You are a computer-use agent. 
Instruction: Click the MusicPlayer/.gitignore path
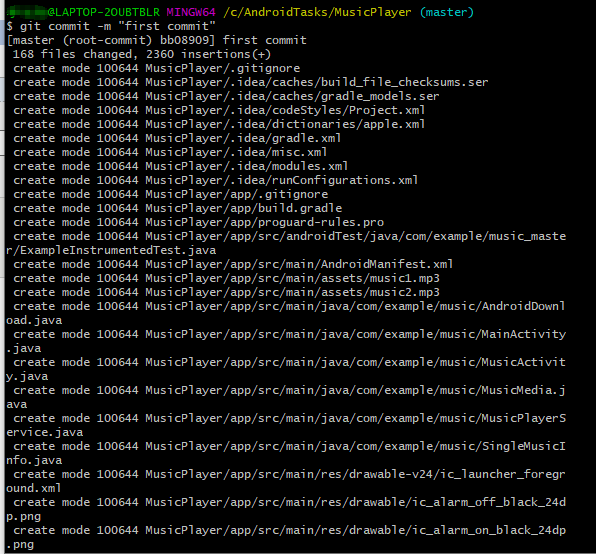coord(223,68)
